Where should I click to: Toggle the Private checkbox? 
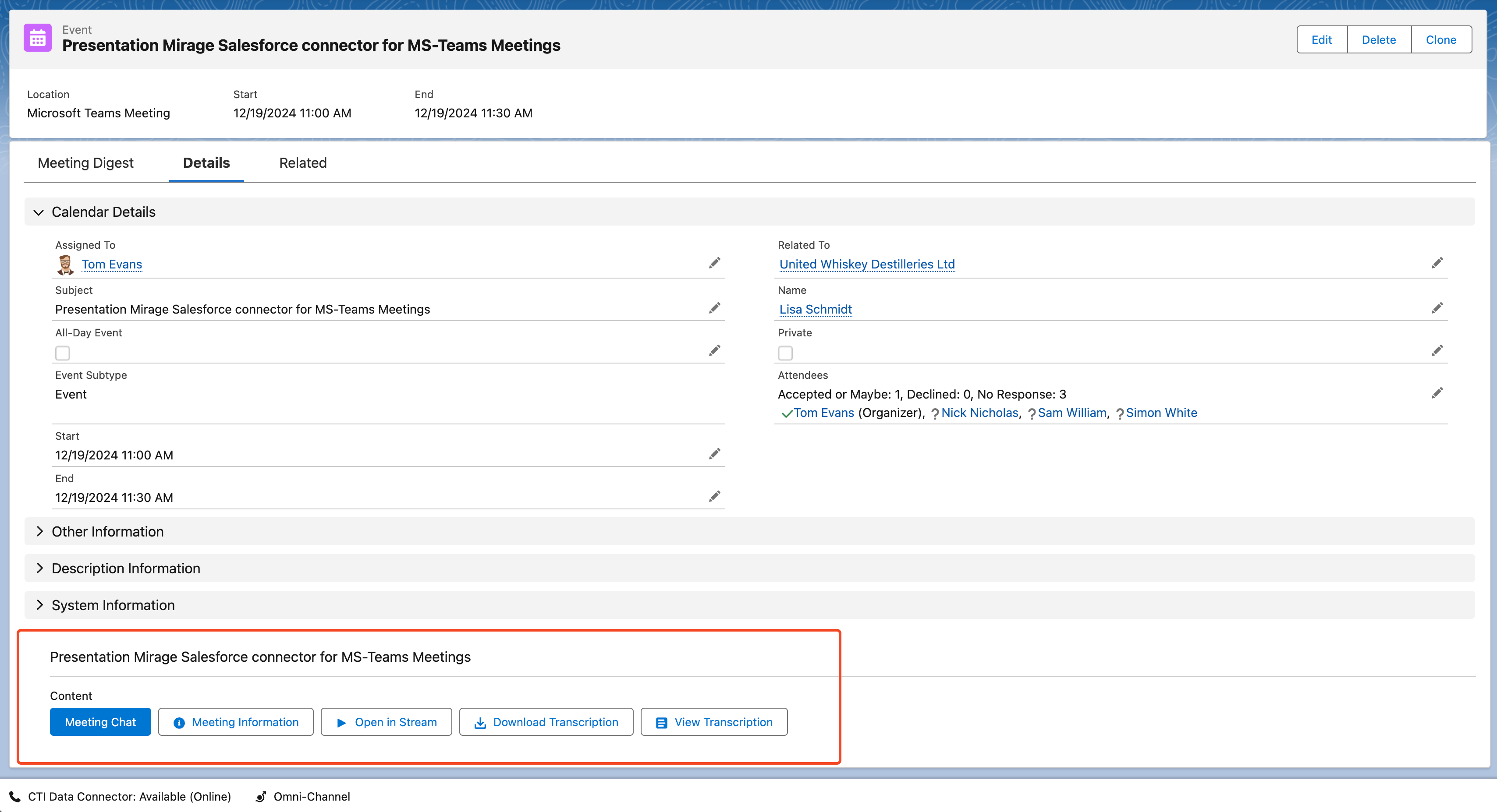point(785,353)
